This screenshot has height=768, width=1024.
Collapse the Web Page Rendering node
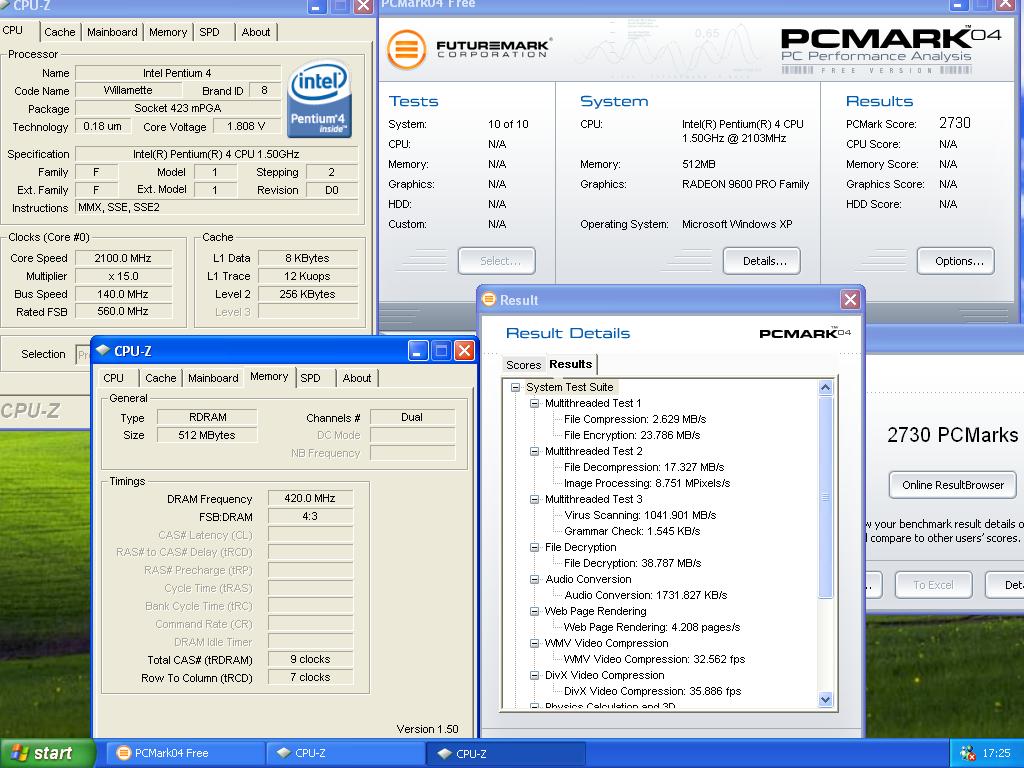(x=534, y=611)
